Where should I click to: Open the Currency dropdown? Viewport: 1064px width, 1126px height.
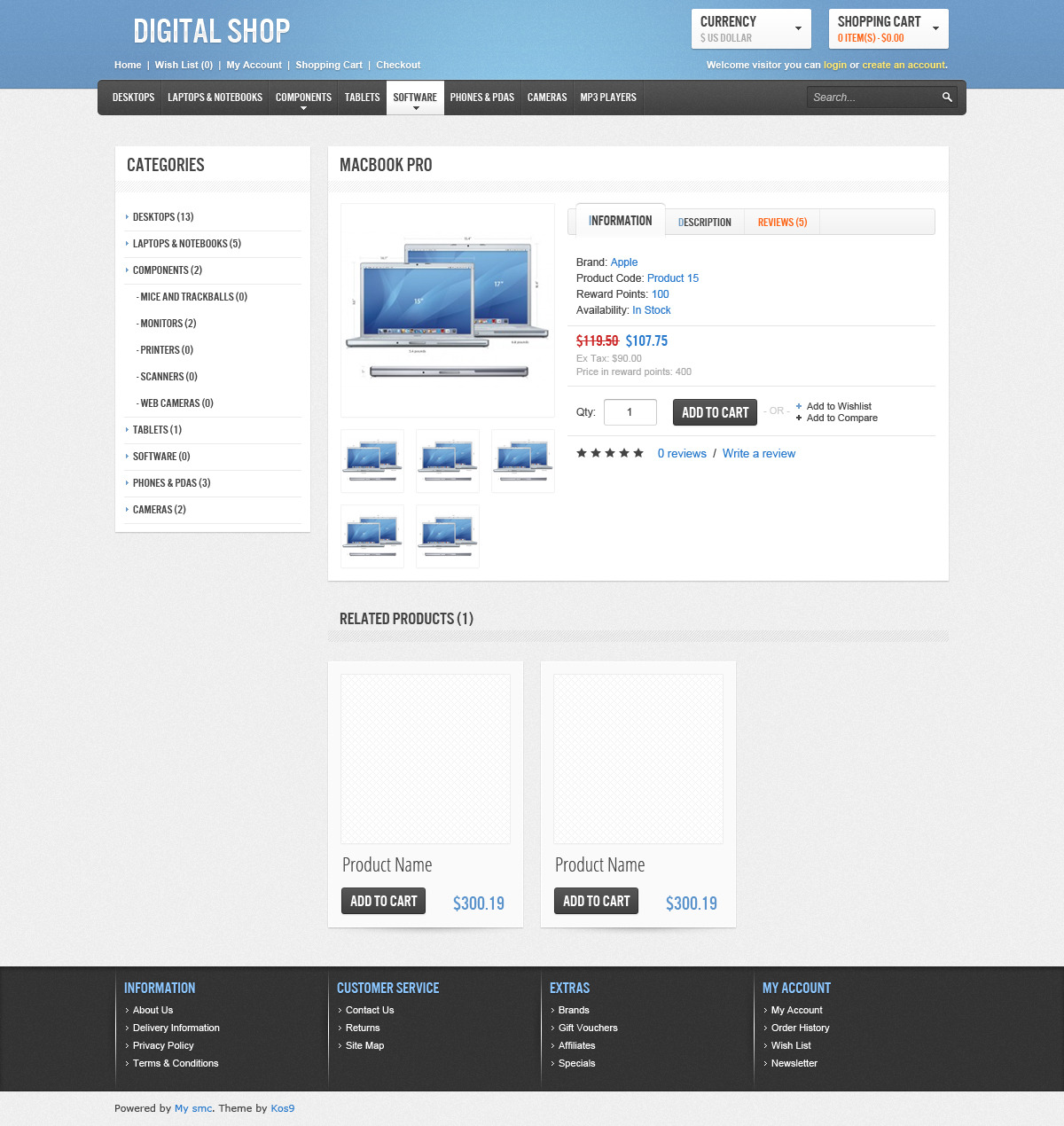(751, 28)
